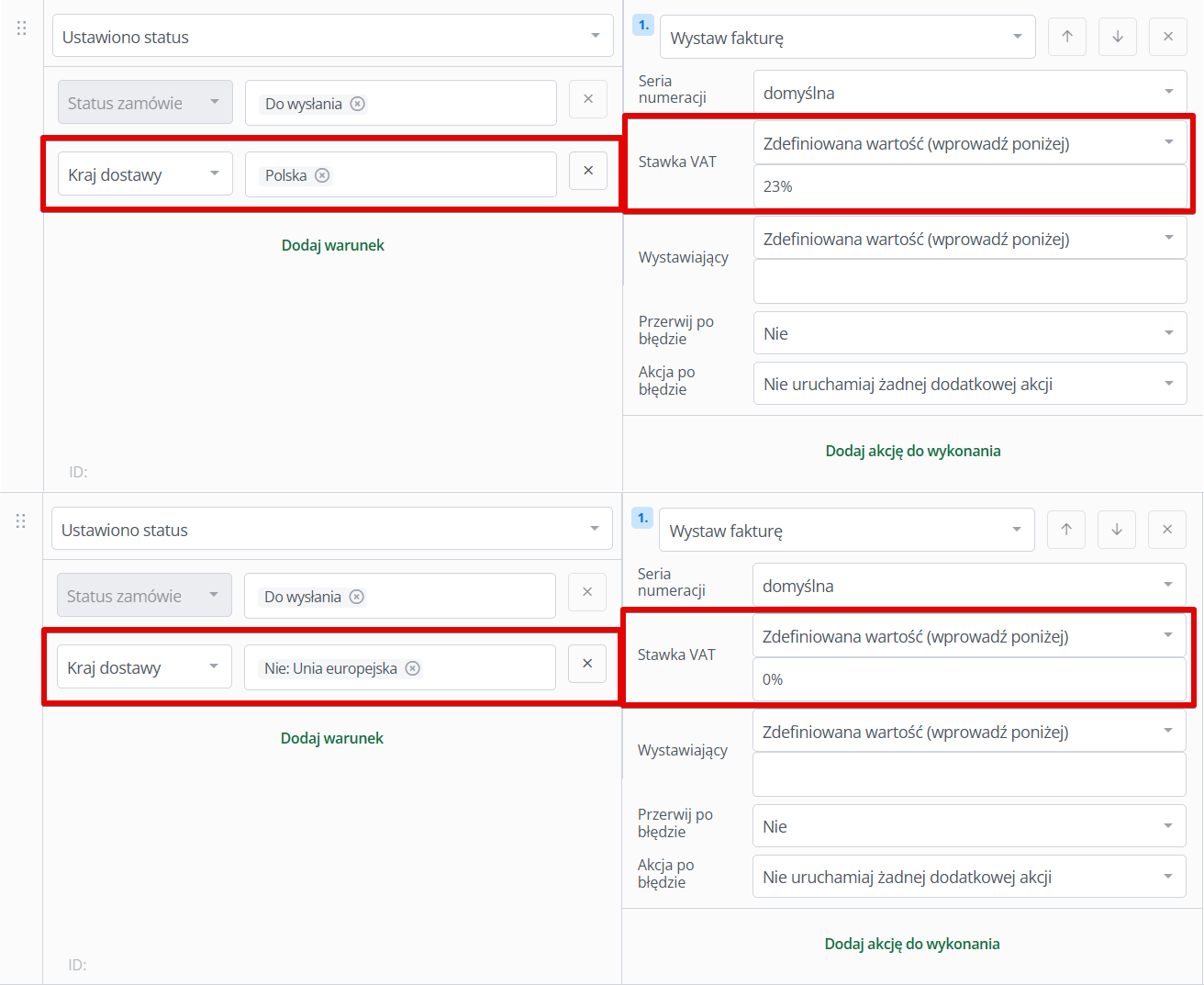This screenshot has height=985, width=1204.
Task: Open the top Ustawiono status event dropdown
Action: [x=332, y=37]
